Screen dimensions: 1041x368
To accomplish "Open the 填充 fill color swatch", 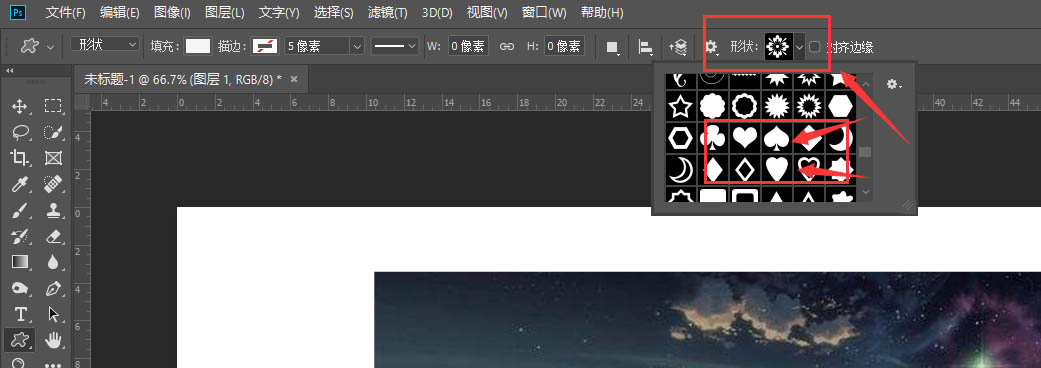I will (198, 46).
